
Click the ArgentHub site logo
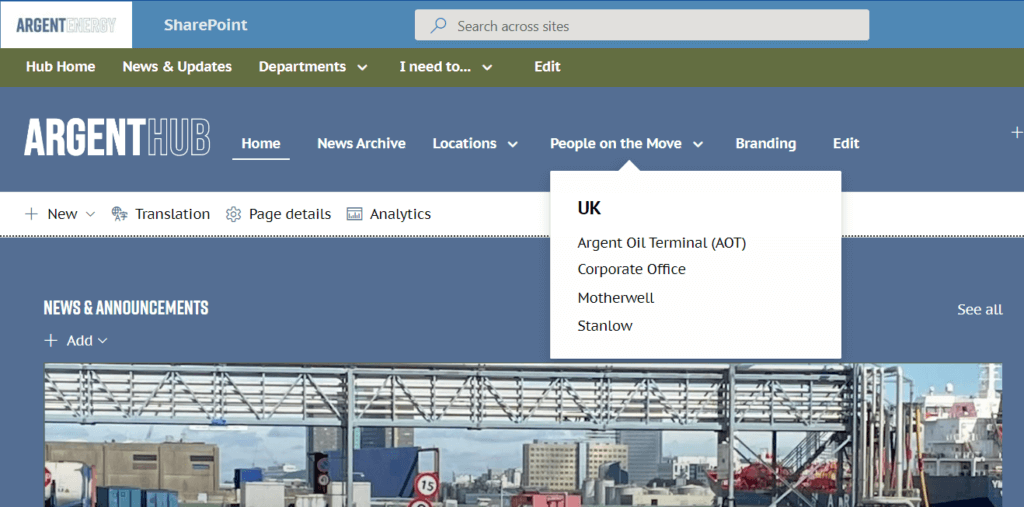pyautogui.click(x=117, y=138)
